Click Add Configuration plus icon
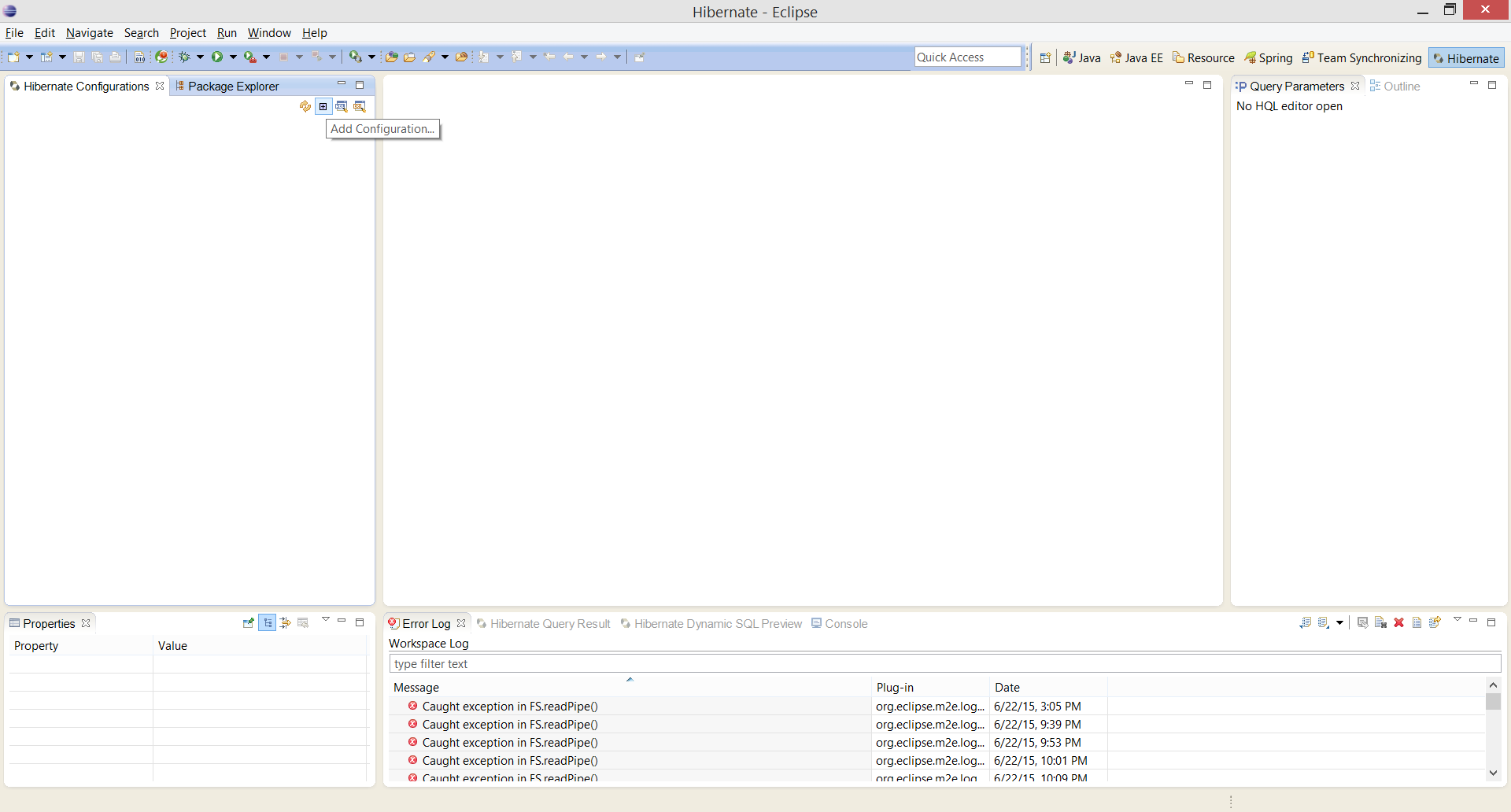Image resolution: width=1511 pixels, height=812 pixels. (x=323, y=106)
